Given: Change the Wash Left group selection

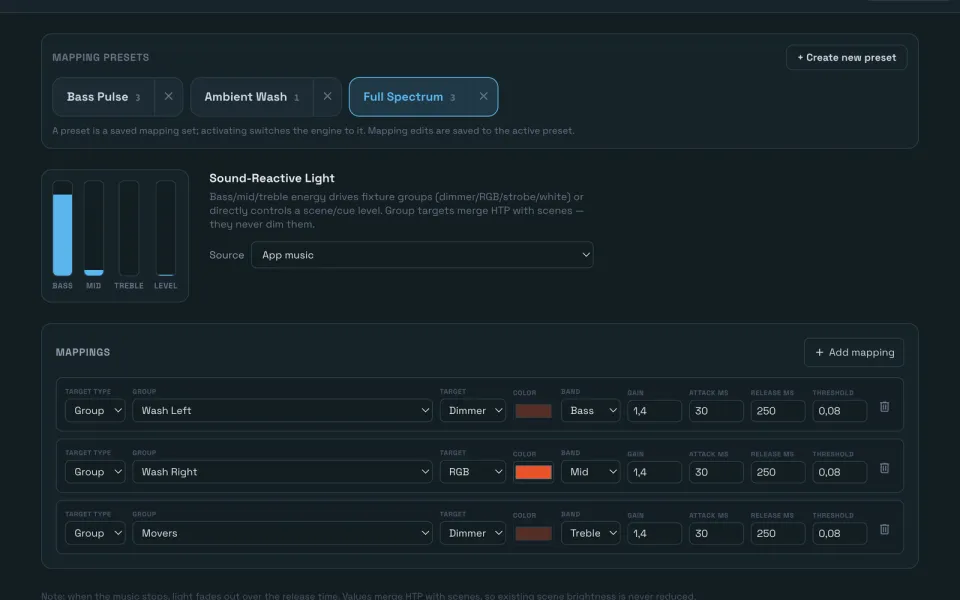Looking at the screenshot, I should [x=282, y=411].
